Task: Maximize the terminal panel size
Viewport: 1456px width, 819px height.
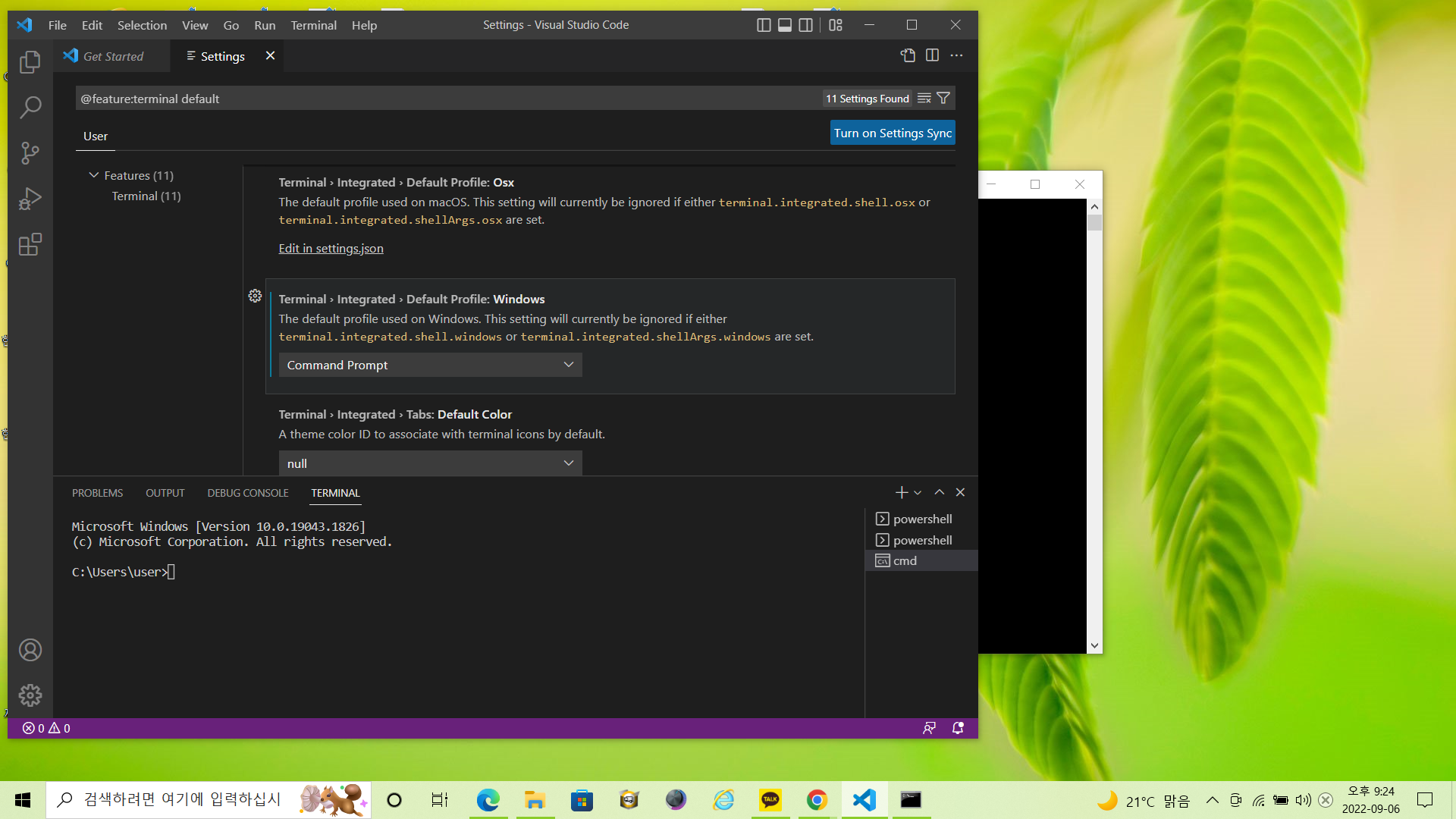Action: point(940,492)
